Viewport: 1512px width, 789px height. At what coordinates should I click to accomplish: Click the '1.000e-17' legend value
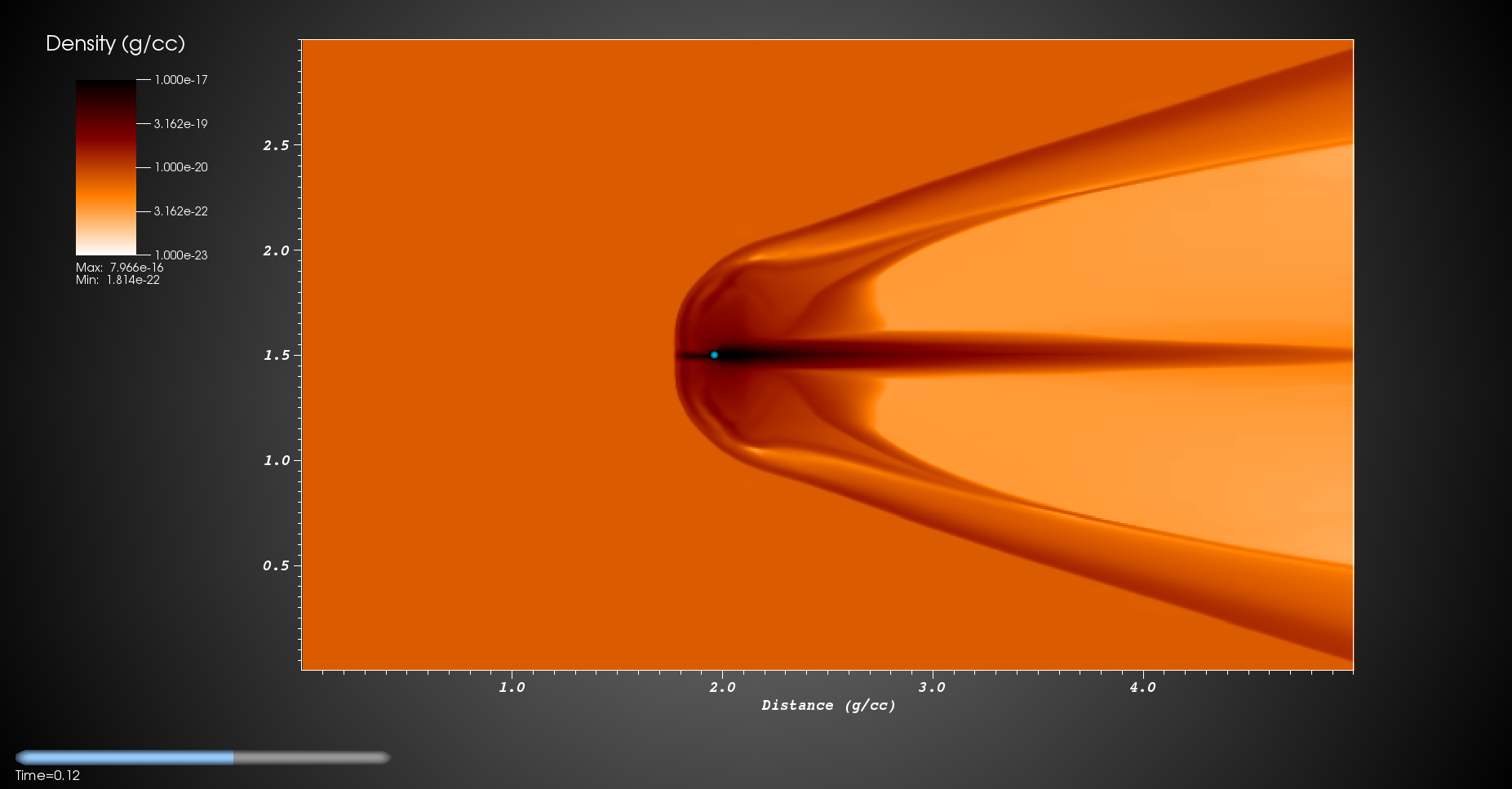coord(181,80)
